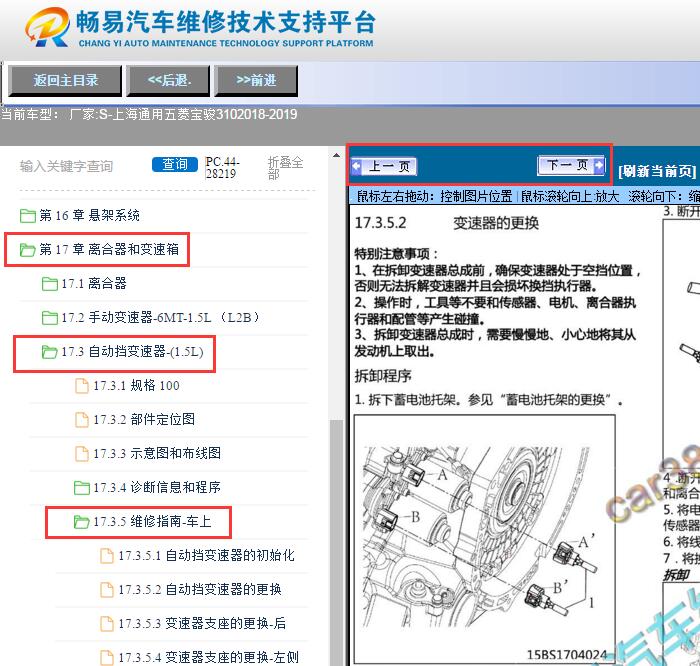
Task: Click folder icon beside 17.1 离合器
Action: click(x=50, y=283)
